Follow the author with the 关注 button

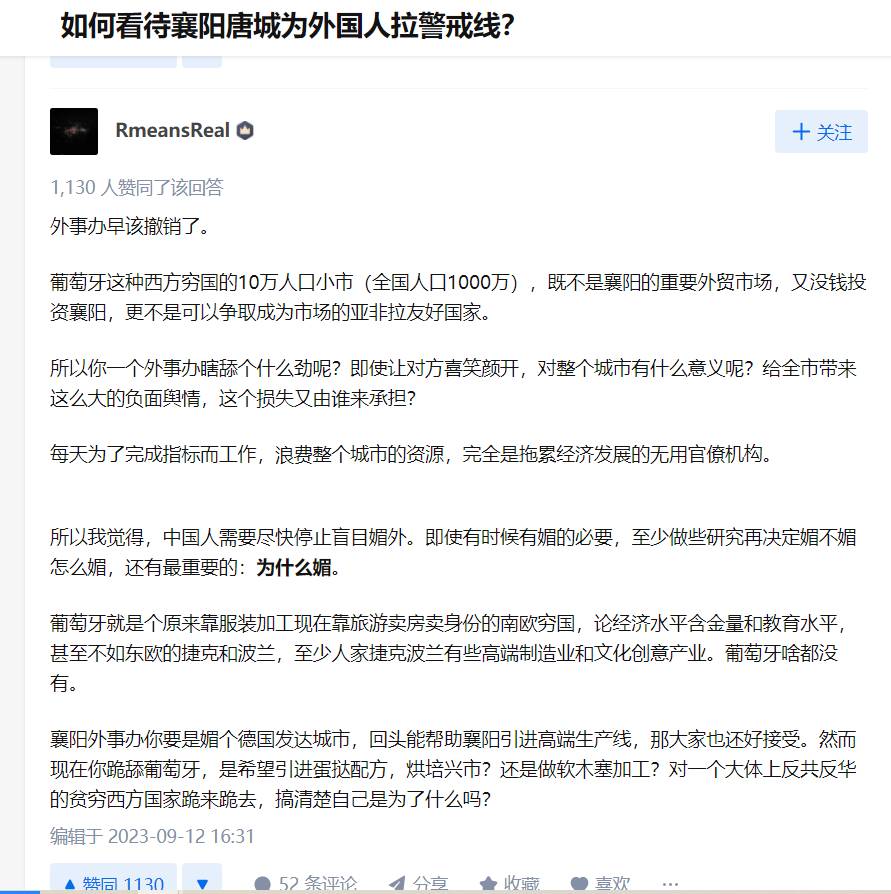pos(821,132)
